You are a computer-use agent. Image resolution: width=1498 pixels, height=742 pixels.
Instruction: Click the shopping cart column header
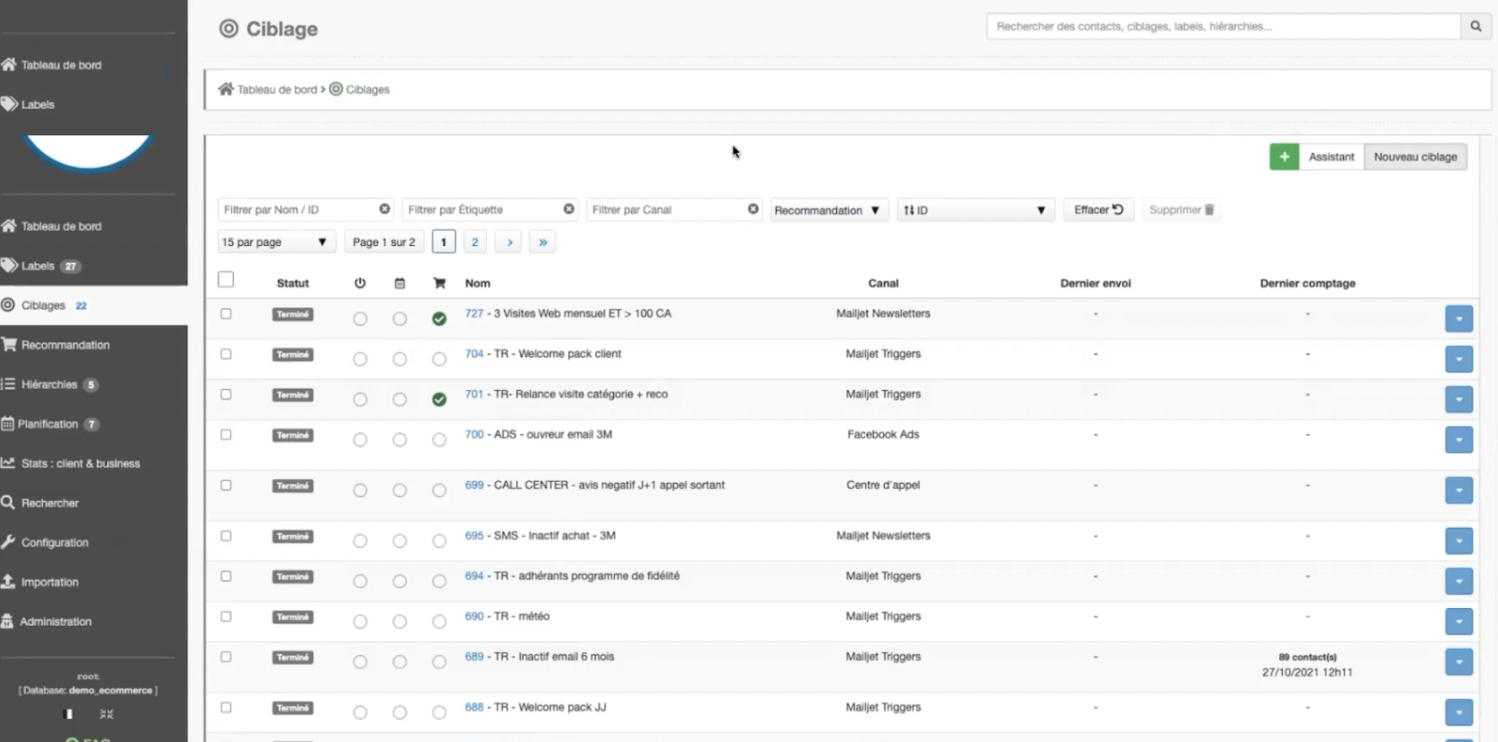pyautogui.click(x=439, y=283)
